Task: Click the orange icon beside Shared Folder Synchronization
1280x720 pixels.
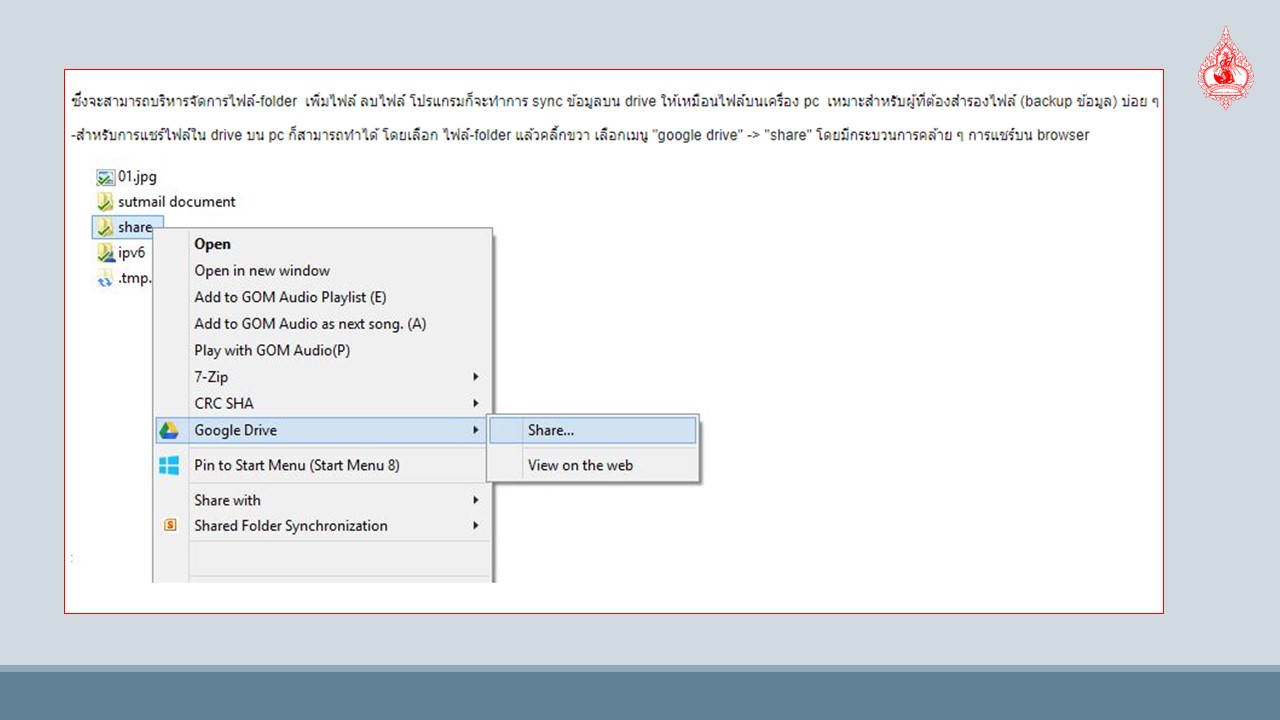Action: point(170,525)
